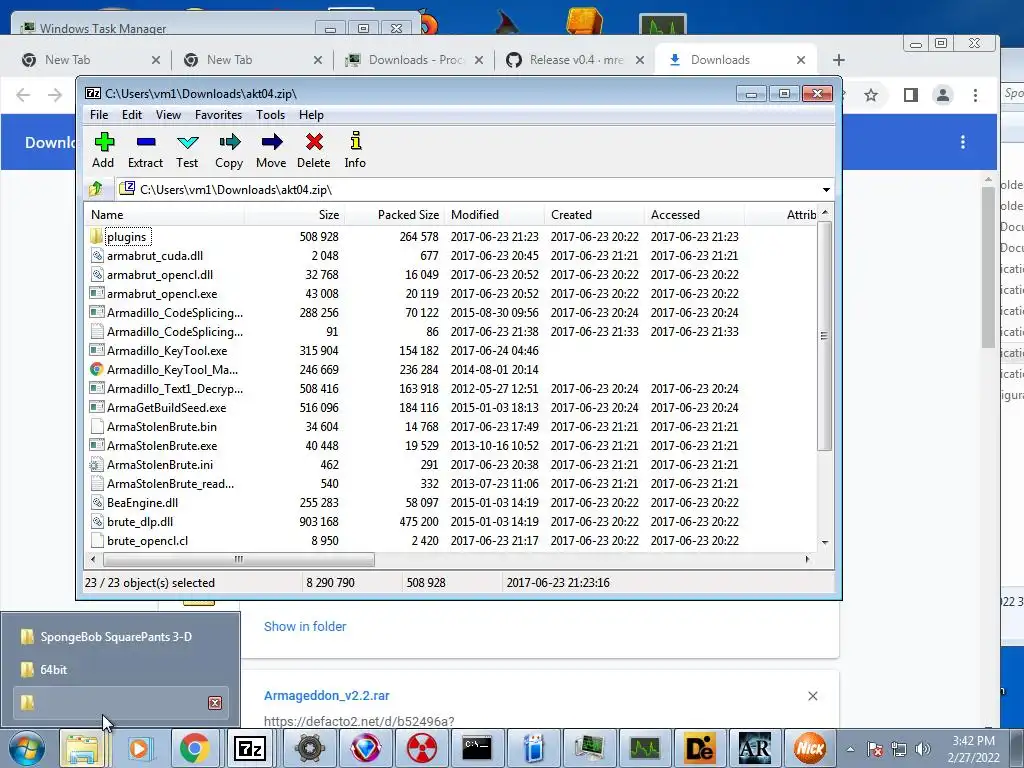Go up one folder level icon
The image size is (1024, 768).
tap(97, 189)
